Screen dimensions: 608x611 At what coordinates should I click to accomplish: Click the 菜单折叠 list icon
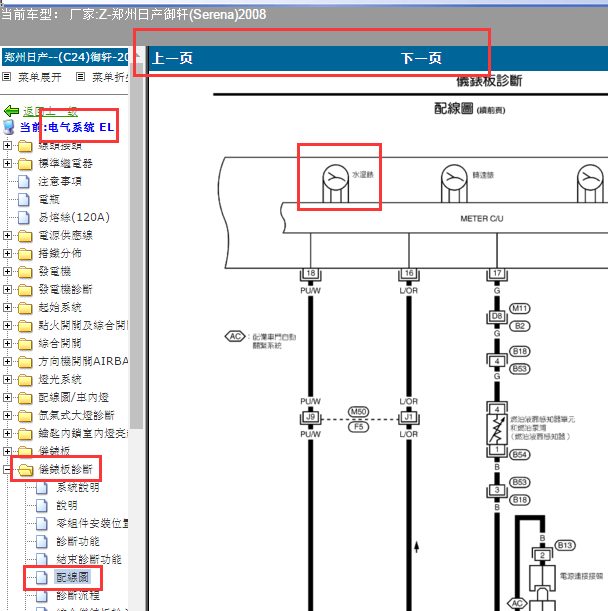click(x=80, y=77)
